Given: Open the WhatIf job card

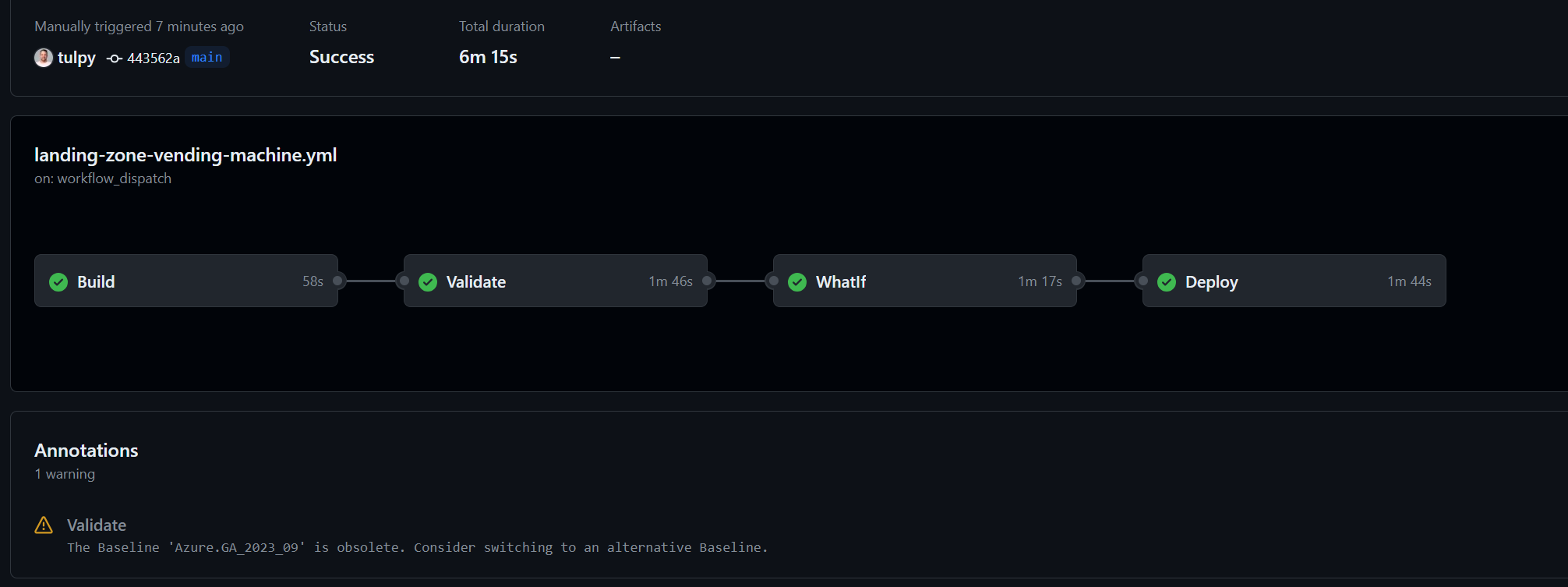Looking at the screenshot, I should coord(925,281).
